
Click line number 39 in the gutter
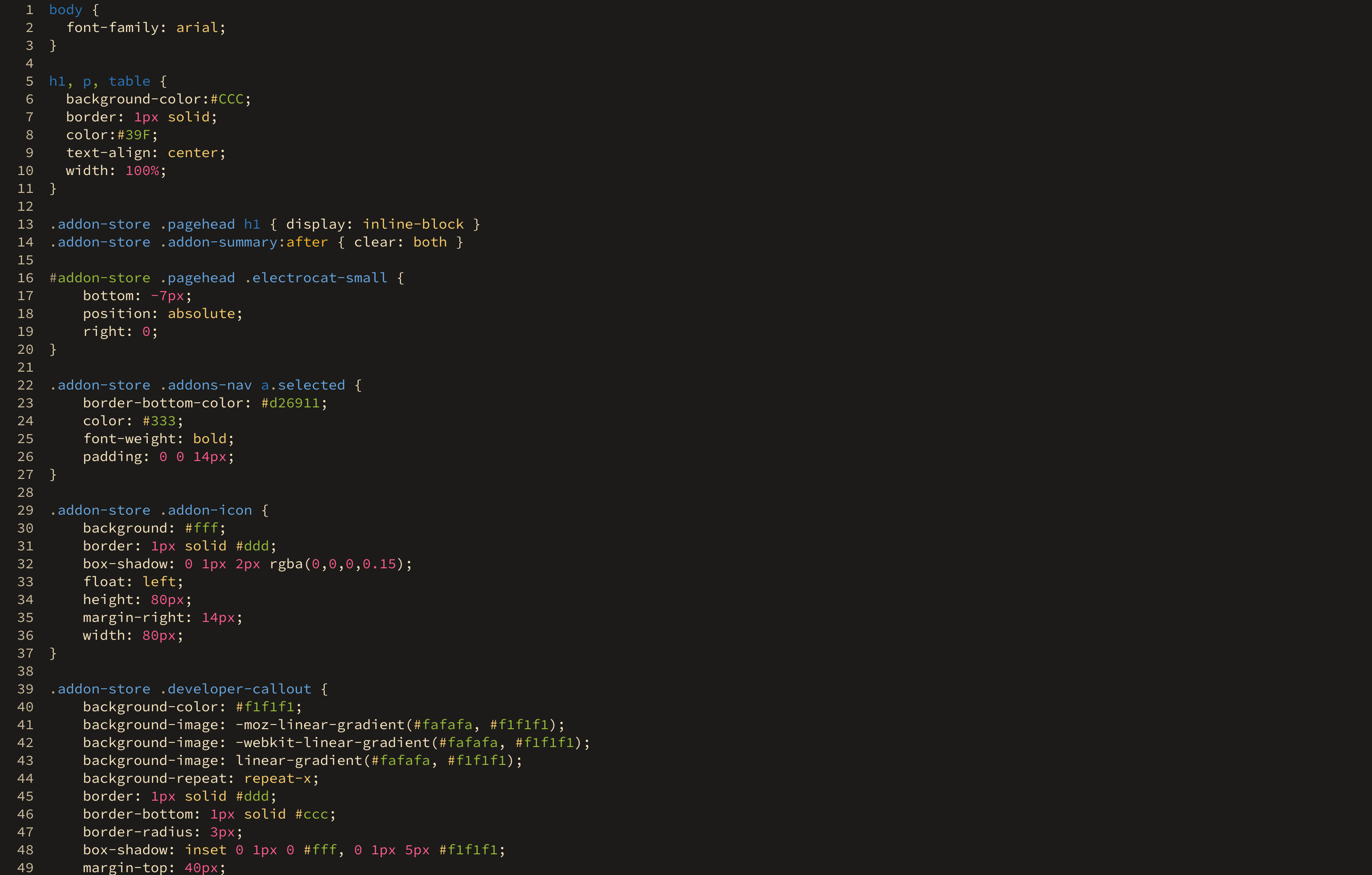point(25,689)
